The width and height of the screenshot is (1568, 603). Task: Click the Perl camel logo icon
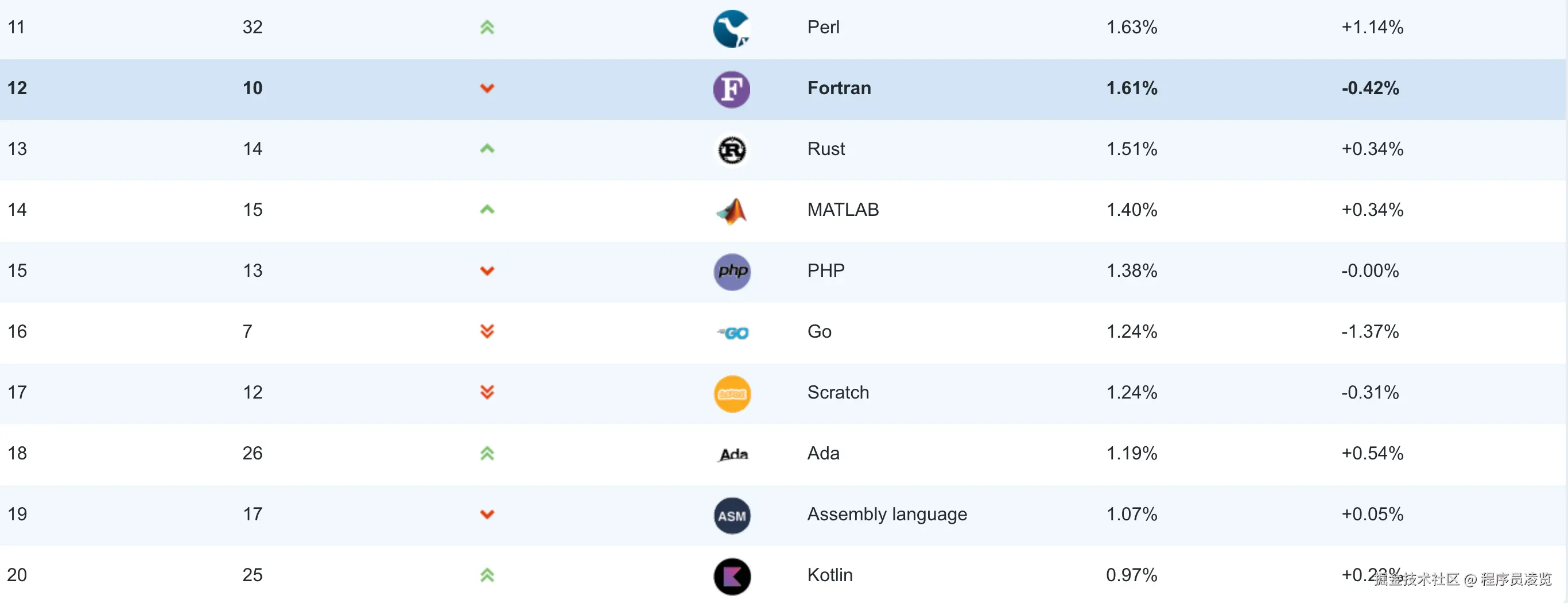tap(731, 28)
